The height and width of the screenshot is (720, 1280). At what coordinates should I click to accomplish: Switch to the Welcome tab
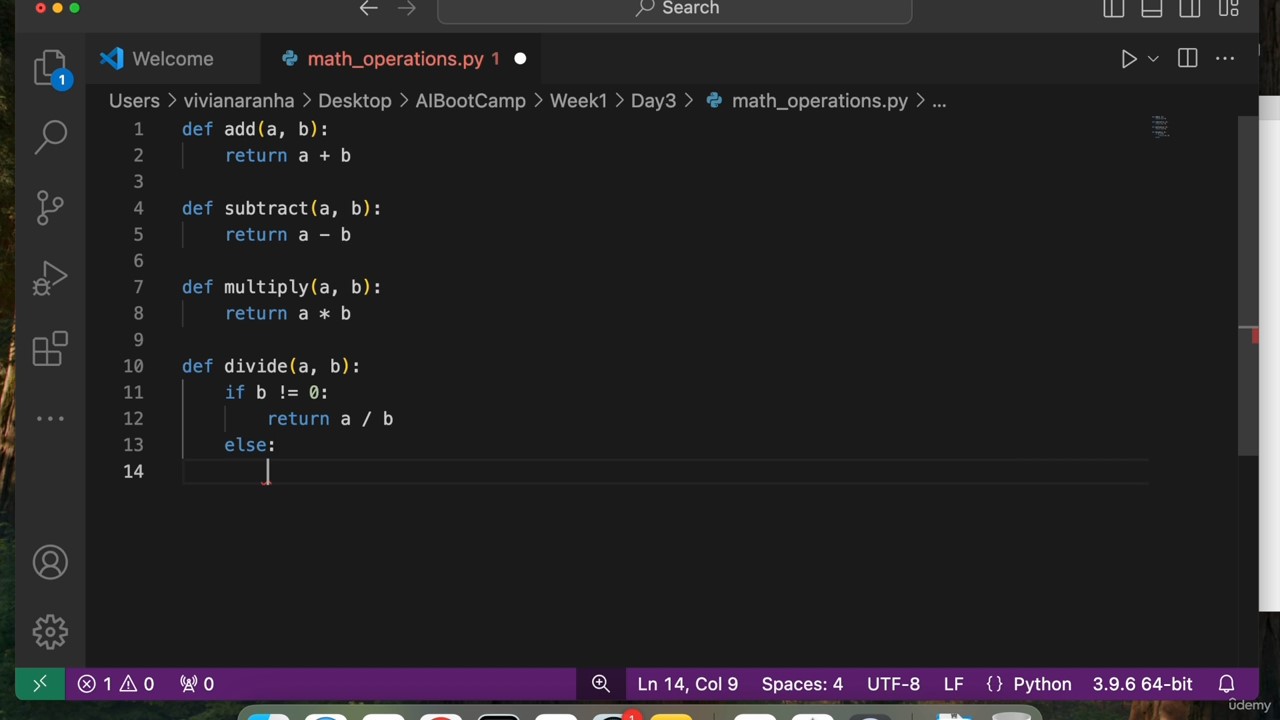(x=172, y=59)
